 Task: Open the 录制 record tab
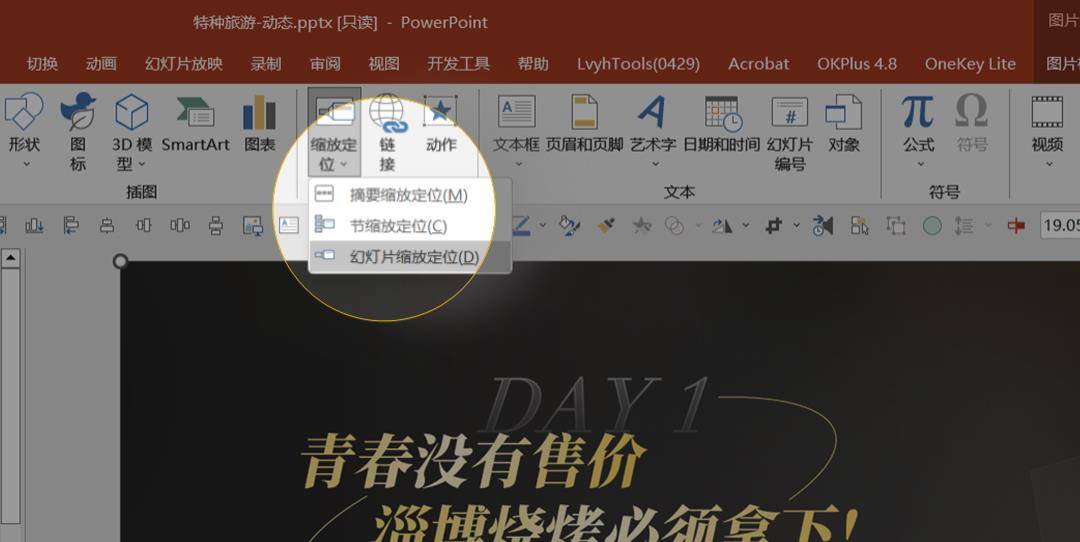(x=266, y=64)
